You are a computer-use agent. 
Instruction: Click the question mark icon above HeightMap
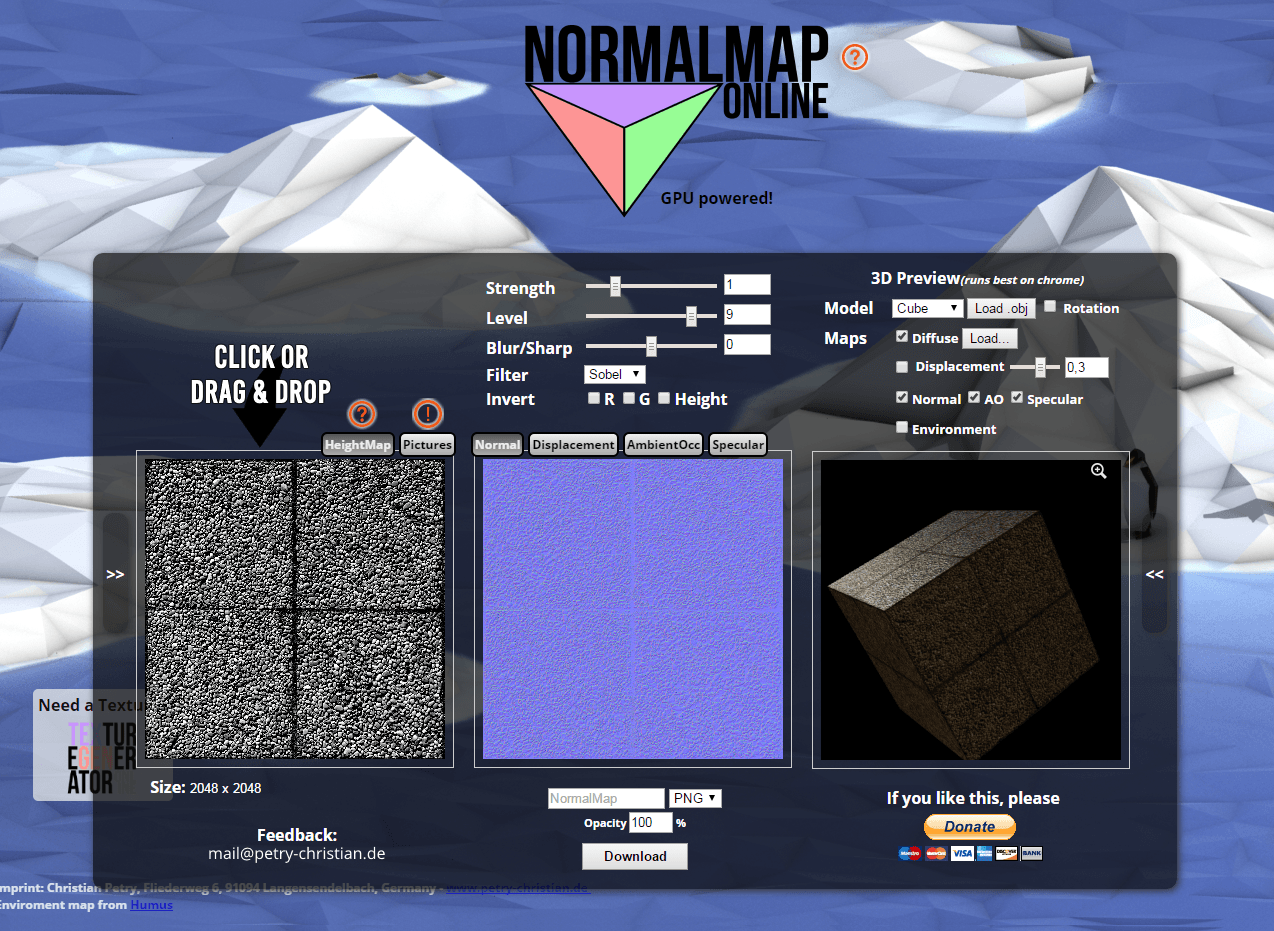(361, 414)
